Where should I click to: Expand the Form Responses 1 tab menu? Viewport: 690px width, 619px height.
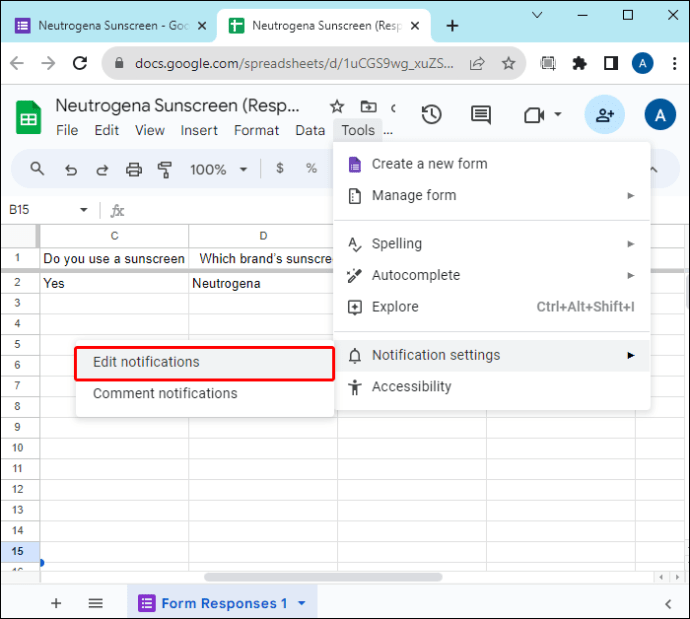tap(302, 603)
